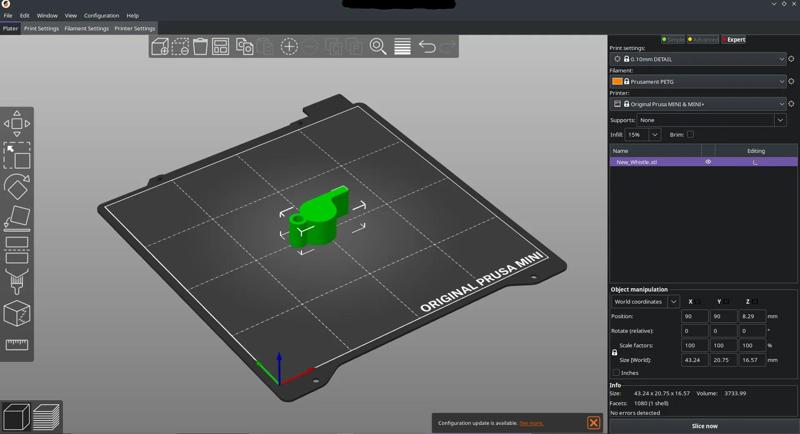Open variable layer height tool
The height and width of the screenshot is (434, 800).
point(402,47)
